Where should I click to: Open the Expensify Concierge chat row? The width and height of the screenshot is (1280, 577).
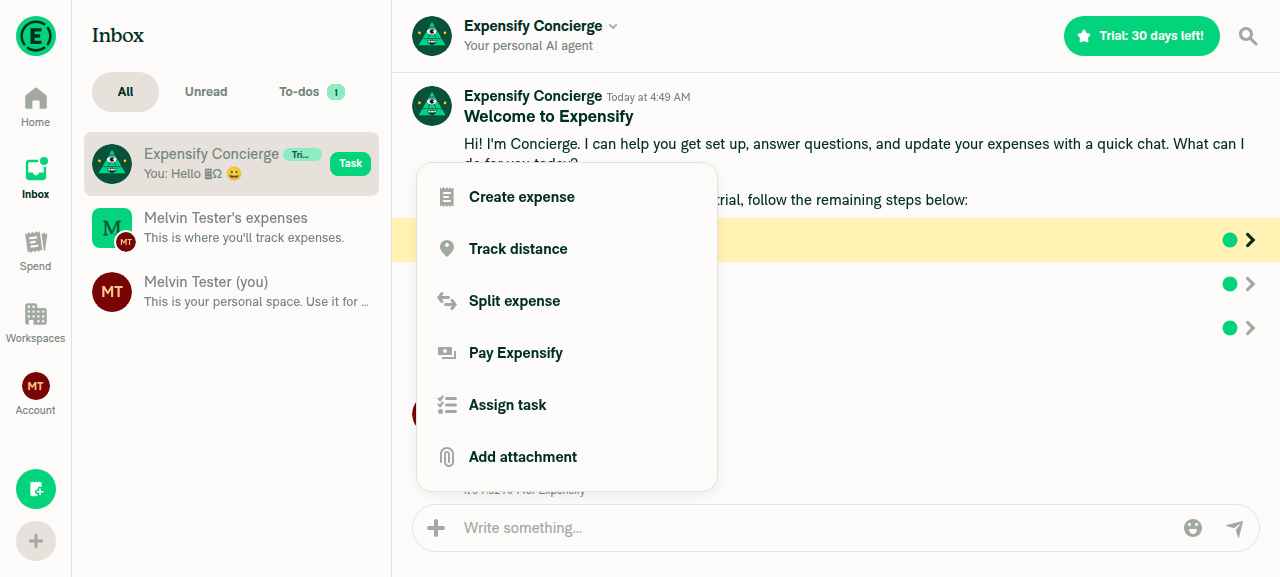click(x=231, y=164)
